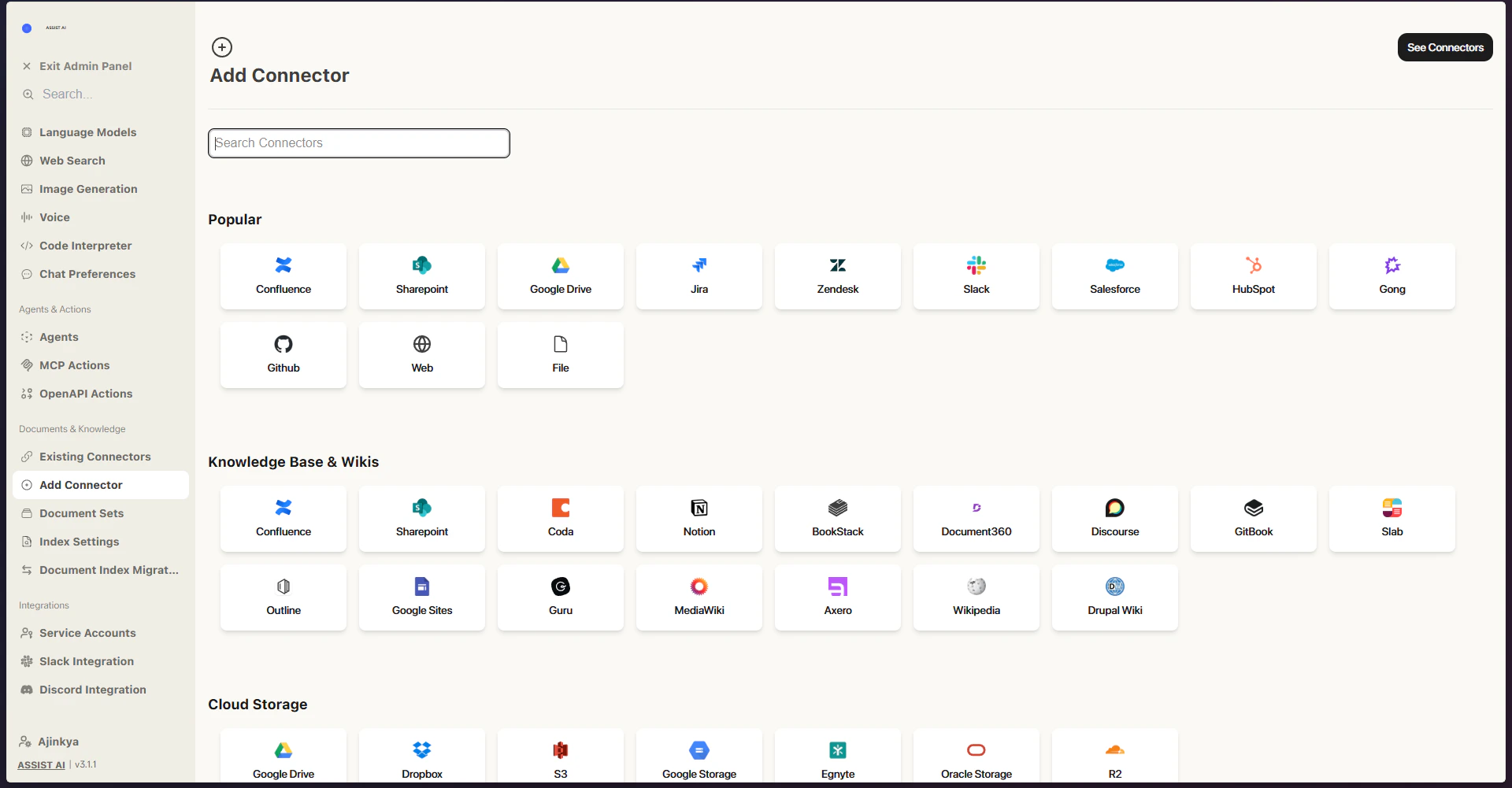Open Sharepoint under Knowledge Base & Wikis

coord(422,519)
